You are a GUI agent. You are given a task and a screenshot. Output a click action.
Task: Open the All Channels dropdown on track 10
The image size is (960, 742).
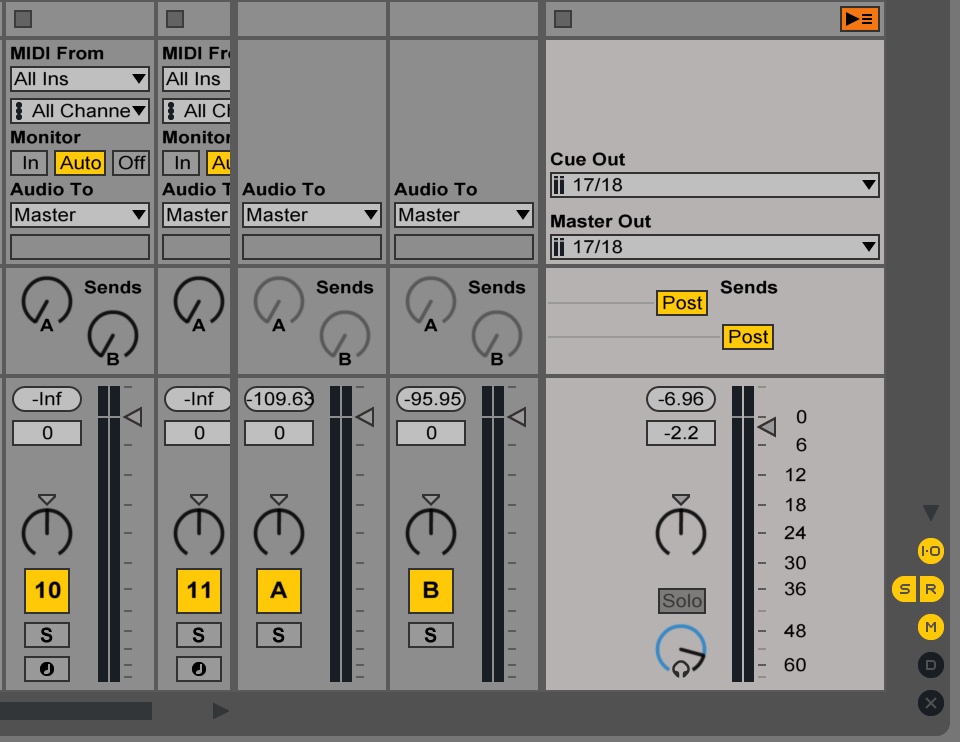coord(79,111)
